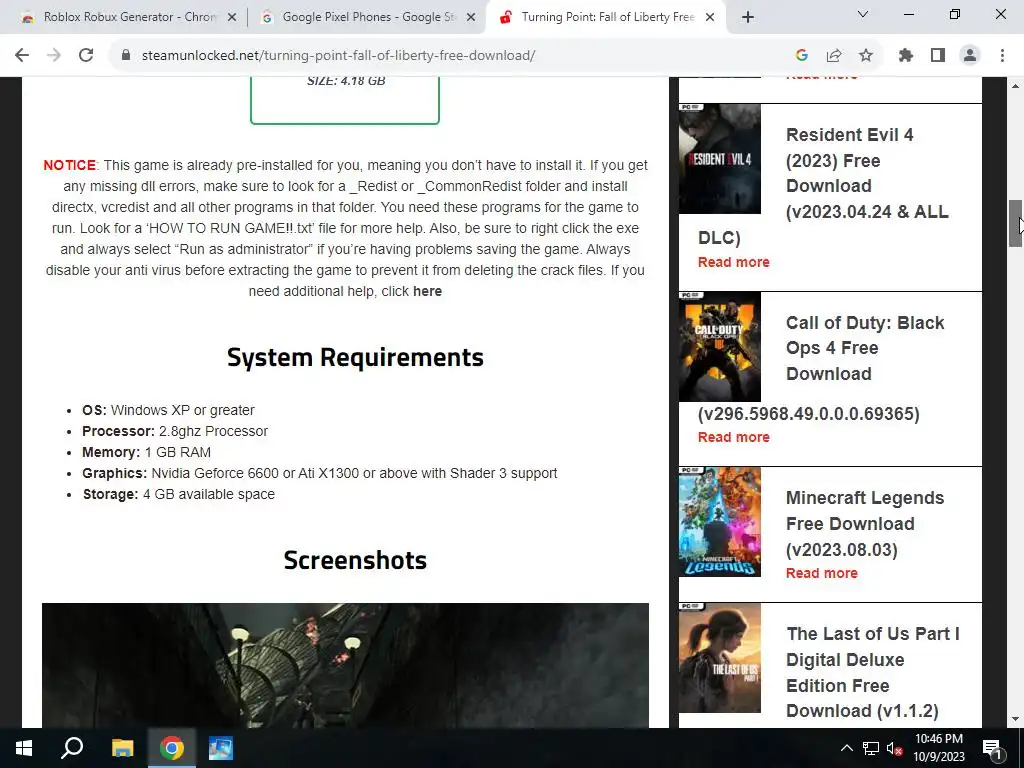Select the 'Memory: 1 GB RAM' line

pyautogui.click(x=146, y=452)
